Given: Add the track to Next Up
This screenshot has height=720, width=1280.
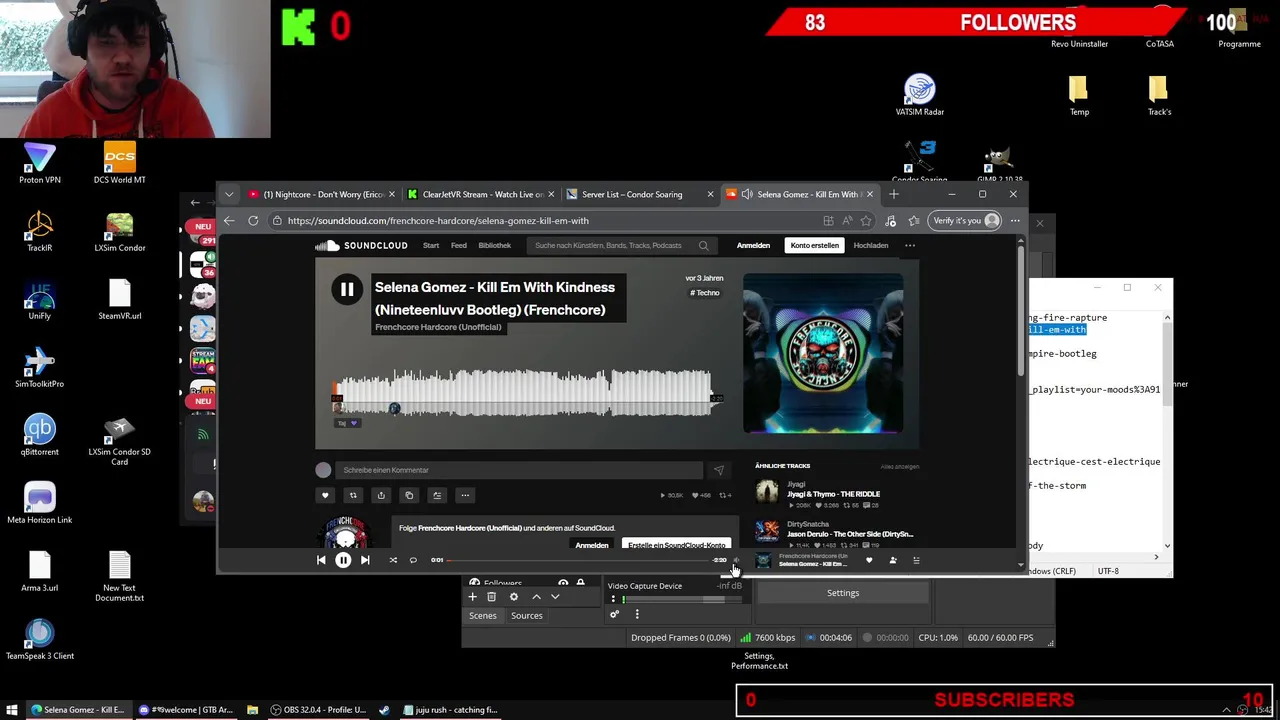Looking at the screenshot, I should 437,495.
